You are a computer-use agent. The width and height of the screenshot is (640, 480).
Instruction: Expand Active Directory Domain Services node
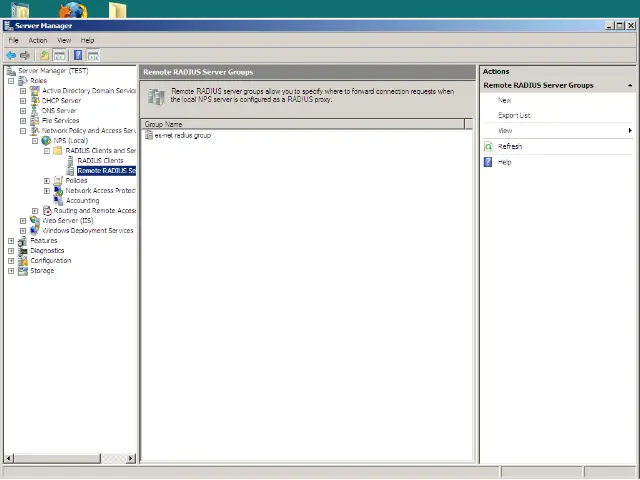click(x=23, y=91)
